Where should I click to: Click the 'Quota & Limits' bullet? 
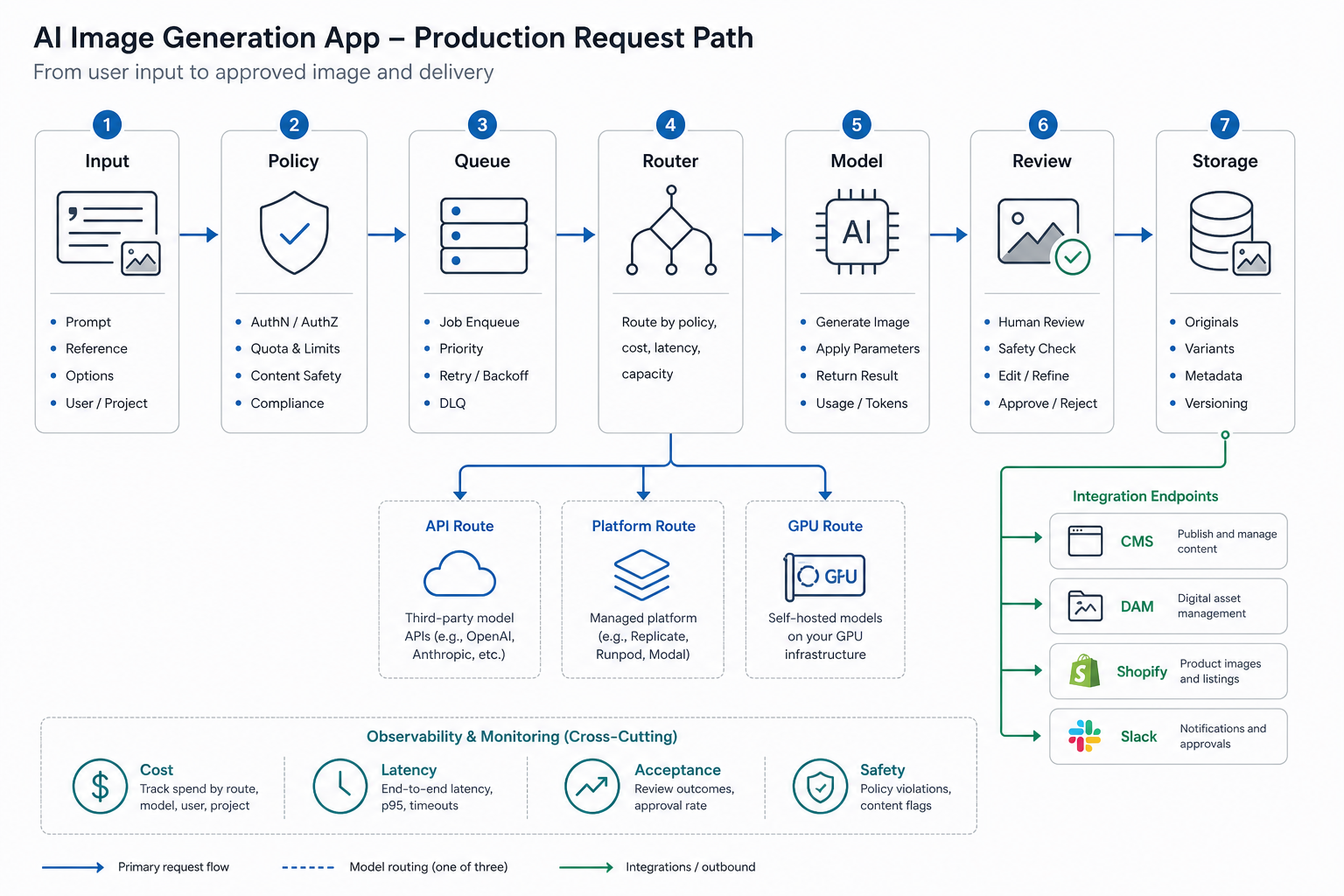point(295,348)
